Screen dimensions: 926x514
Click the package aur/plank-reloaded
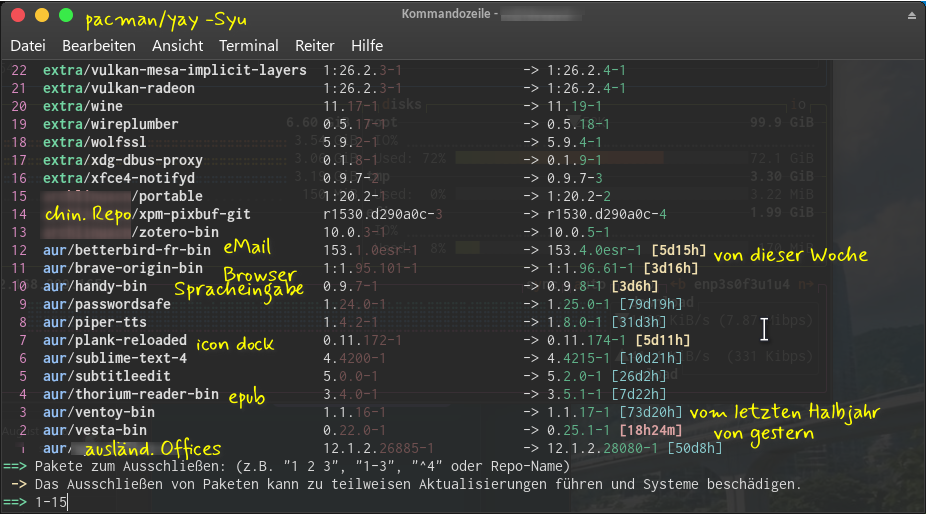click(115, 340)
